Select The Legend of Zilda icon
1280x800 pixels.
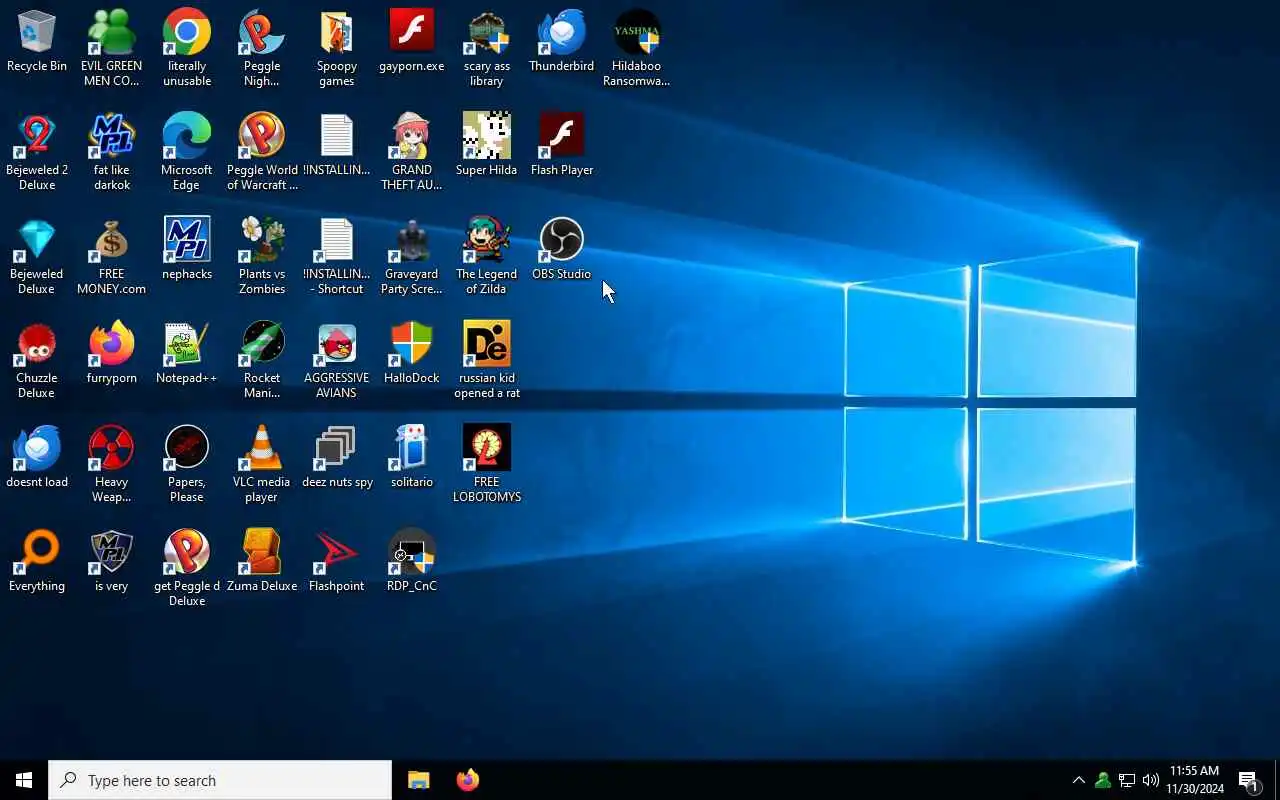coord(487,256)
